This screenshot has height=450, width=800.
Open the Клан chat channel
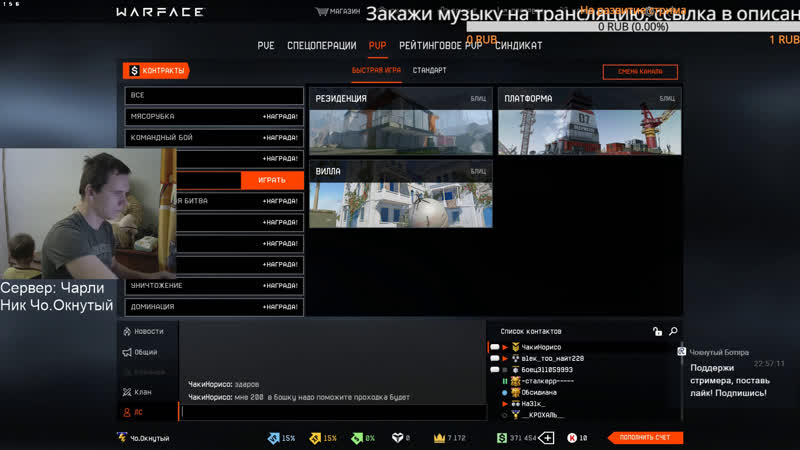[138, 392]
